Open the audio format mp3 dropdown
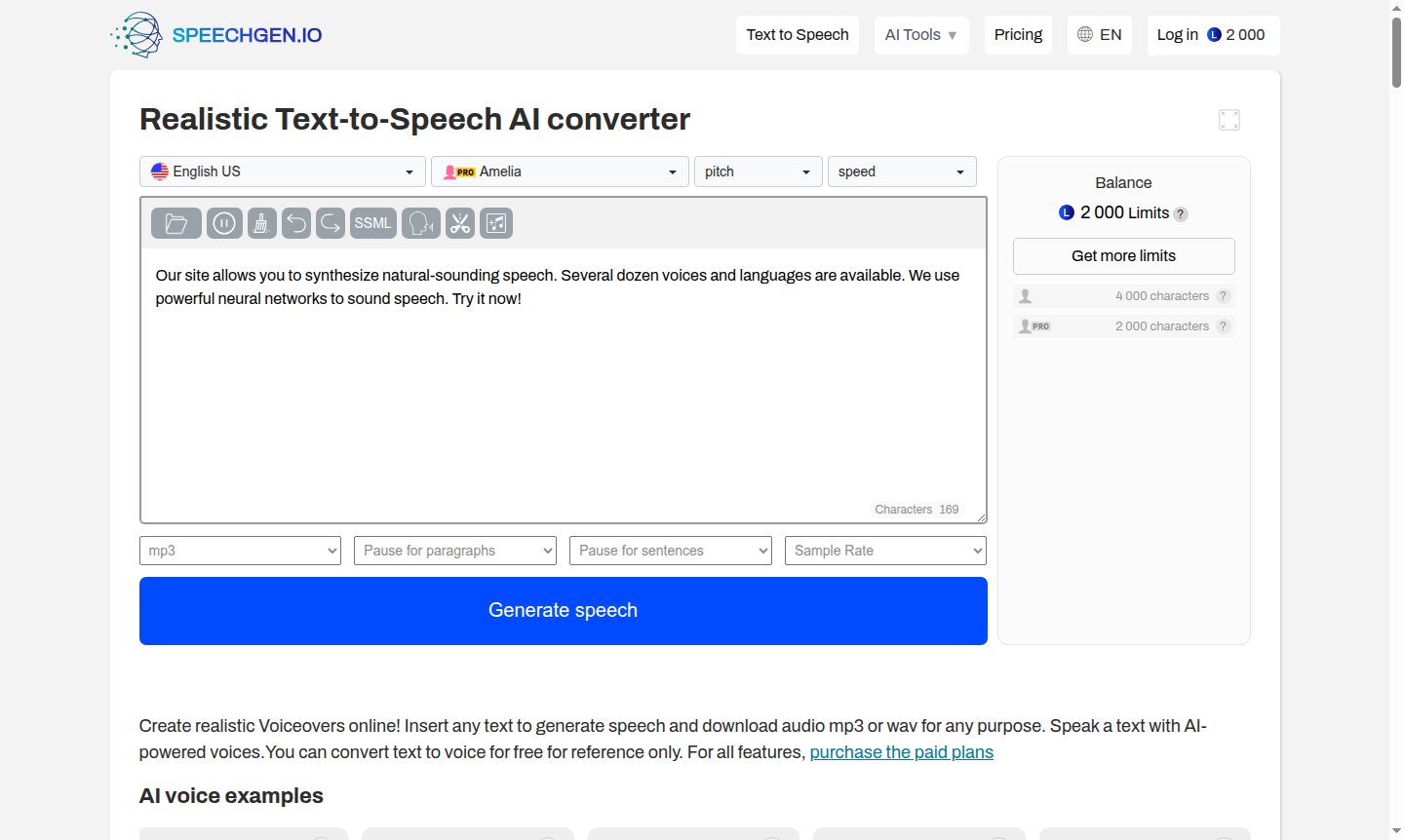This screenshot has height=840, width=1404. point(239,550)
